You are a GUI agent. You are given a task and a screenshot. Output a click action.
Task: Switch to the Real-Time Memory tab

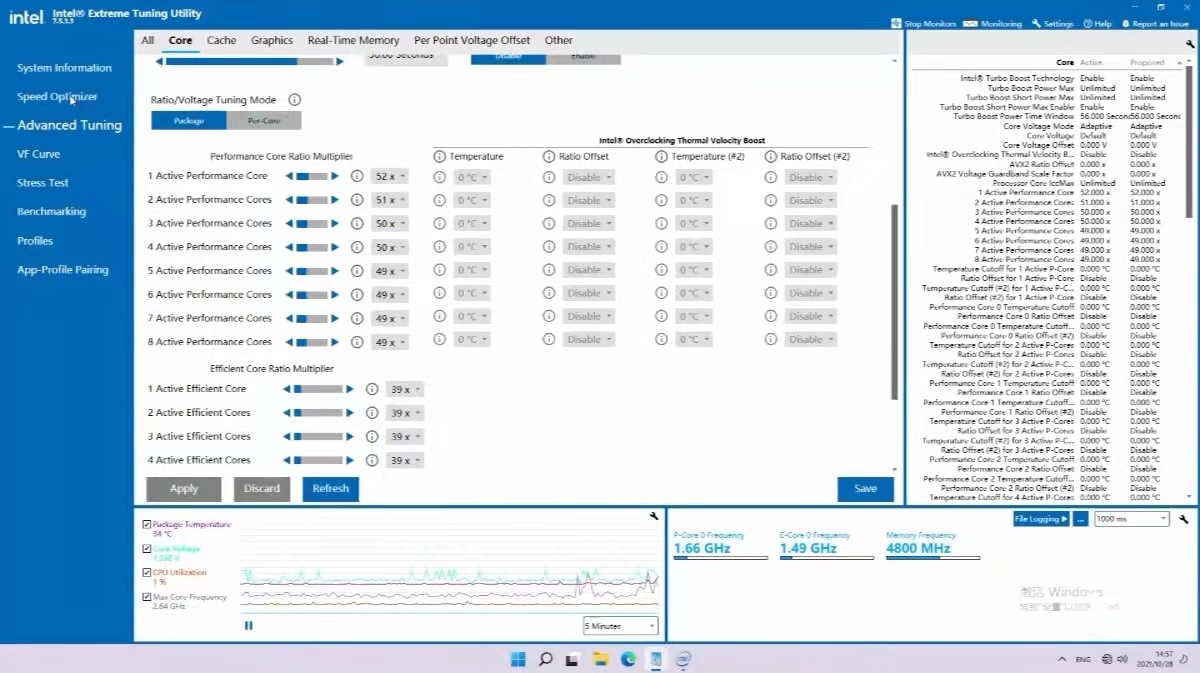(x=353, y=40)
